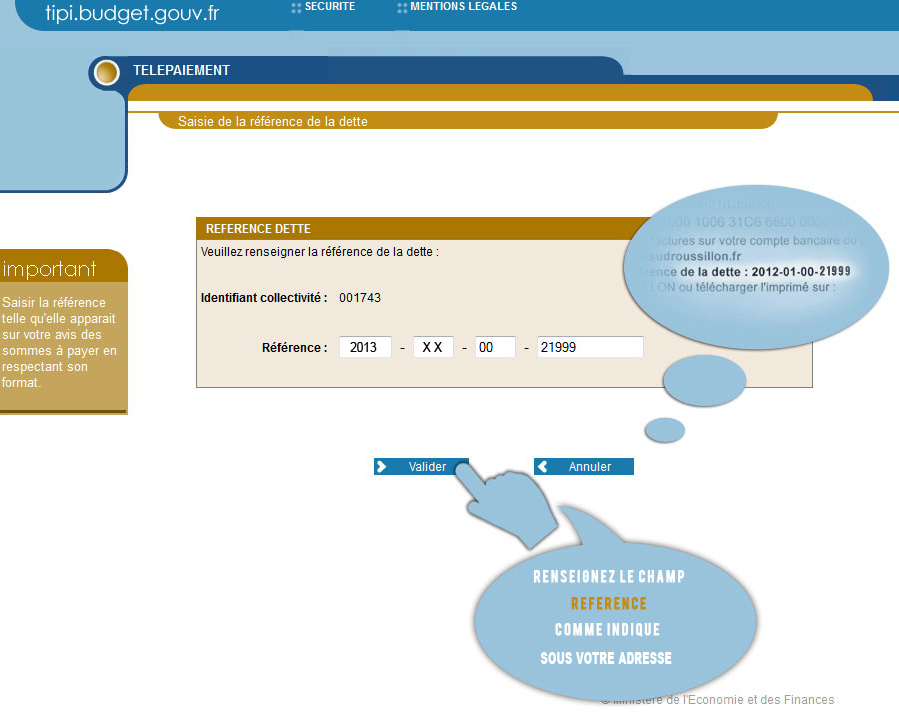
Task: Open the SECURITE menu item
Action: click(329, 7)
